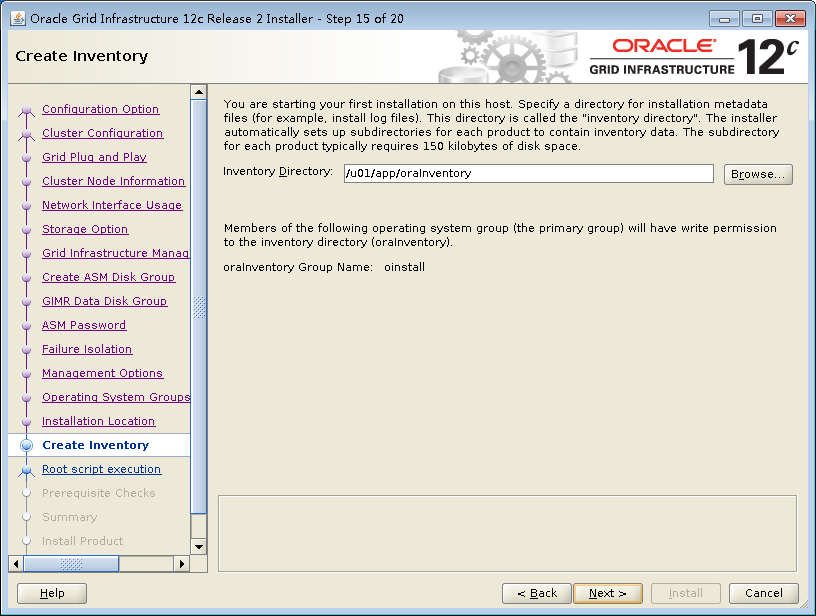Viewport: 816px width, 616px height.
Task: Click the Configuration Option step marker icon
Action: tap(26, 110)
